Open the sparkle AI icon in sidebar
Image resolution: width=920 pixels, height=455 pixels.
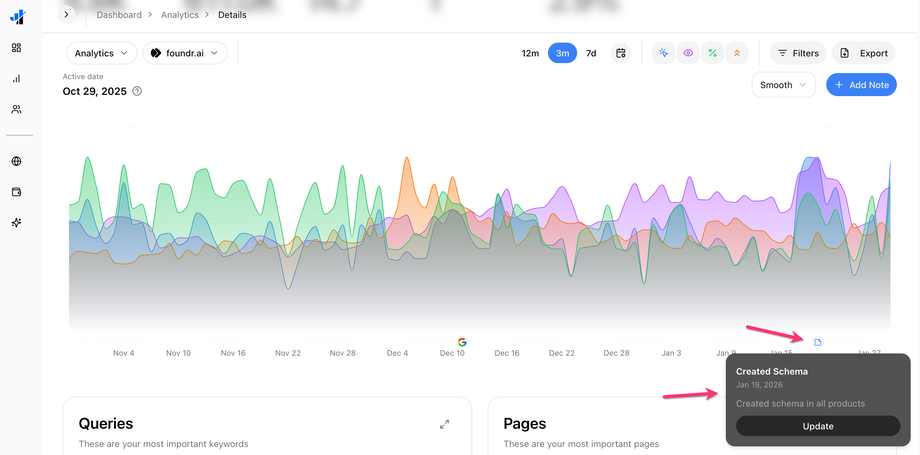[x=16, y=223]
